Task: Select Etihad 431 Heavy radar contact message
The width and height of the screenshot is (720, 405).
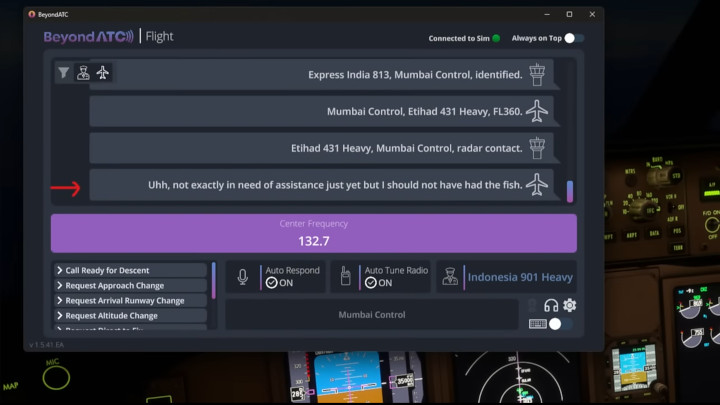Action: click(321, 148)
